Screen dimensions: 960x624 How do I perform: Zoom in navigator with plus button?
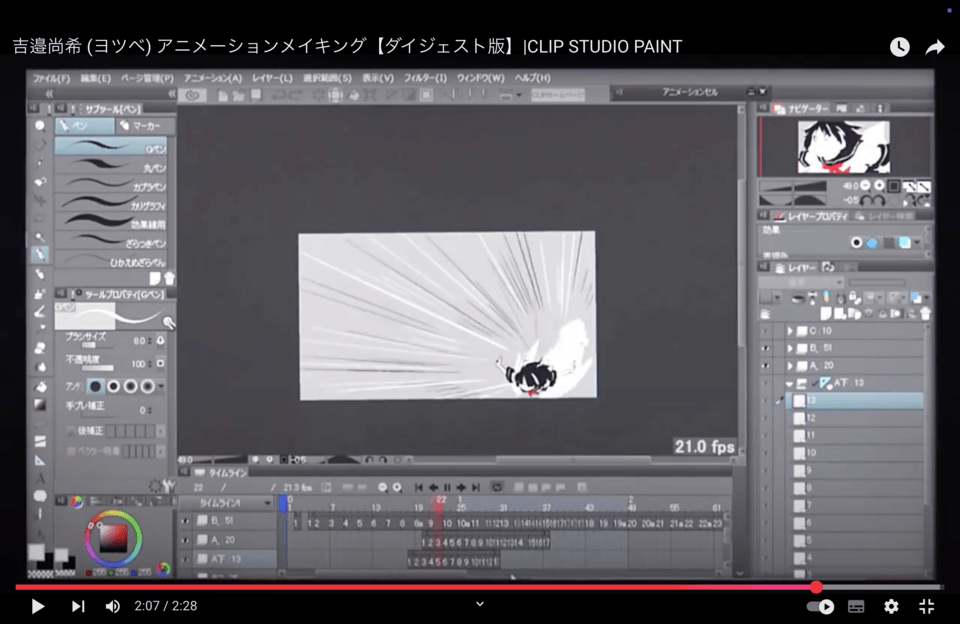point(879,185)
